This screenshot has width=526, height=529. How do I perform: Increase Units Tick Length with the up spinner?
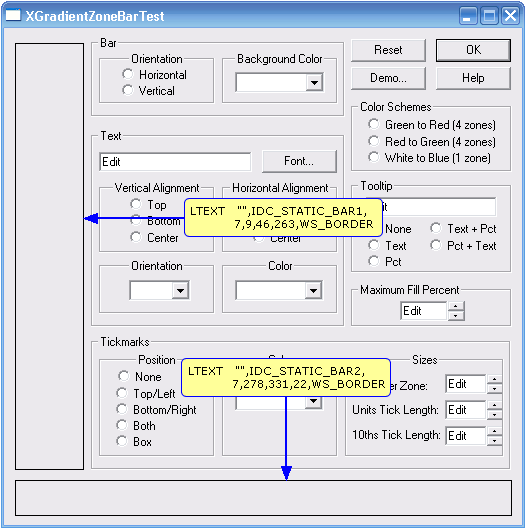click(x=494, y=405)
